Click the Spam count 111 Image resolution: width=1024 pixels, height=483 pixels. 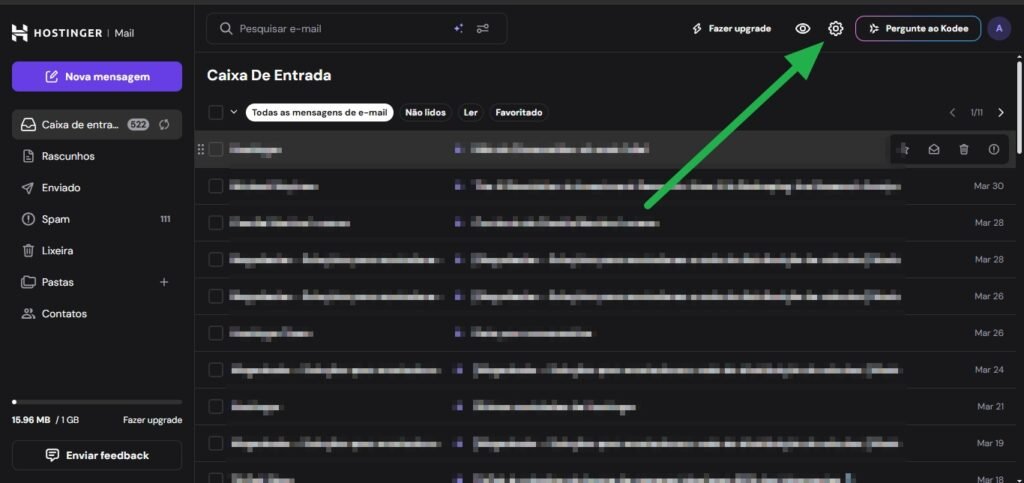point(165,219)
